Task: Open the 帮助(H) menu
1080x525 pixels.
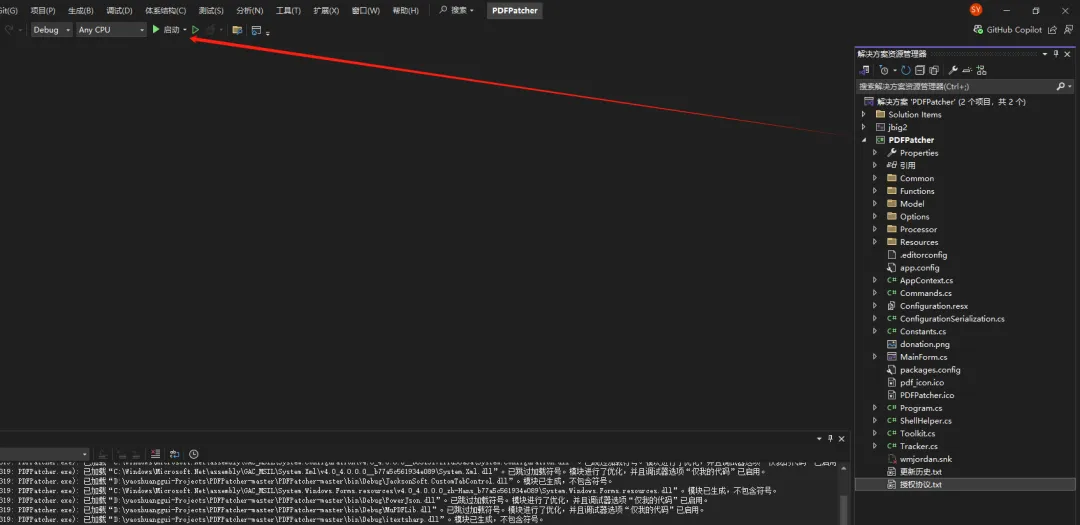Action: tap(405, 10)
